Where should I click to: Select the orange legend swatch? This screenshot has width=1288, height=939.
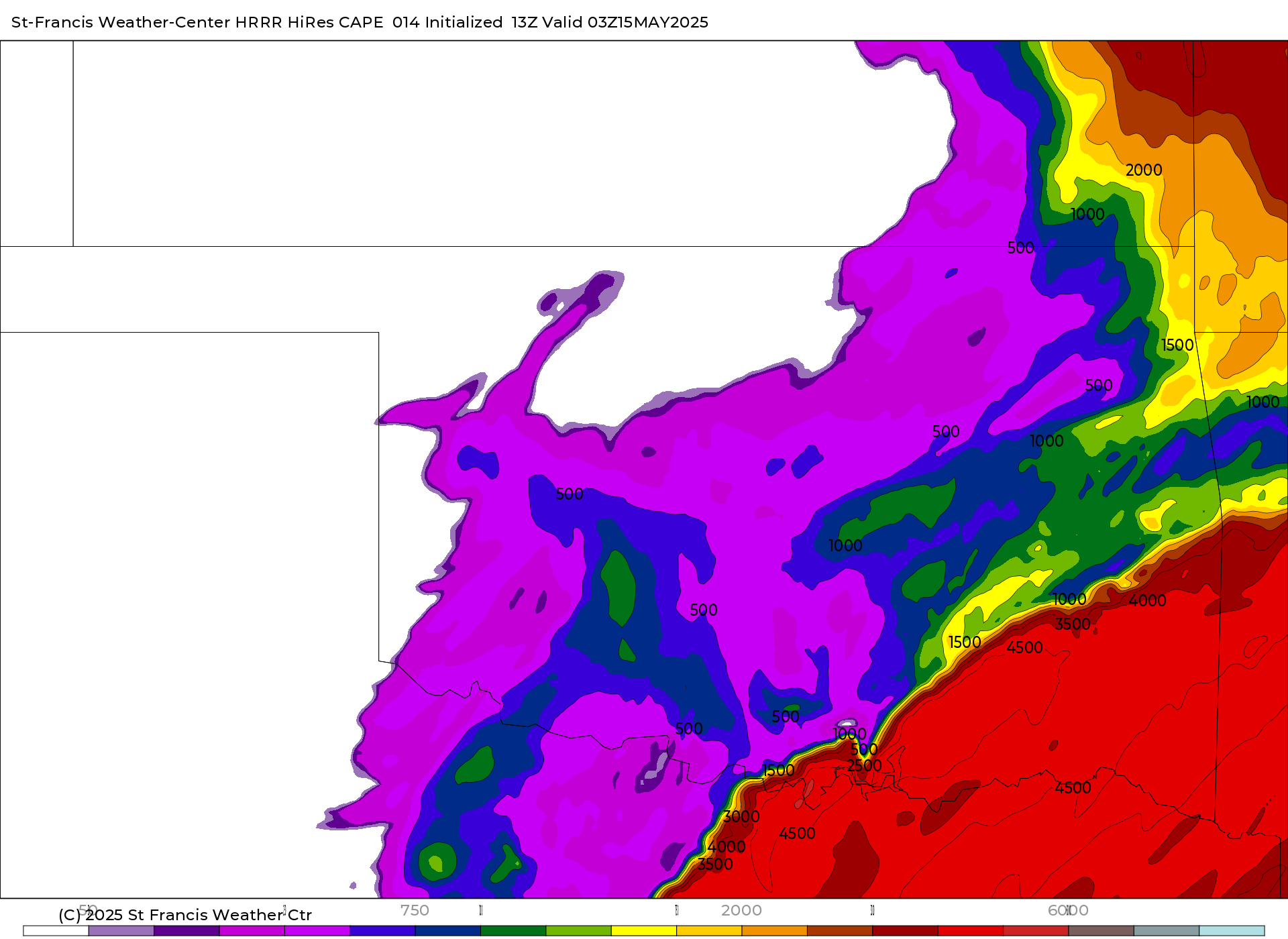point(774,931)
